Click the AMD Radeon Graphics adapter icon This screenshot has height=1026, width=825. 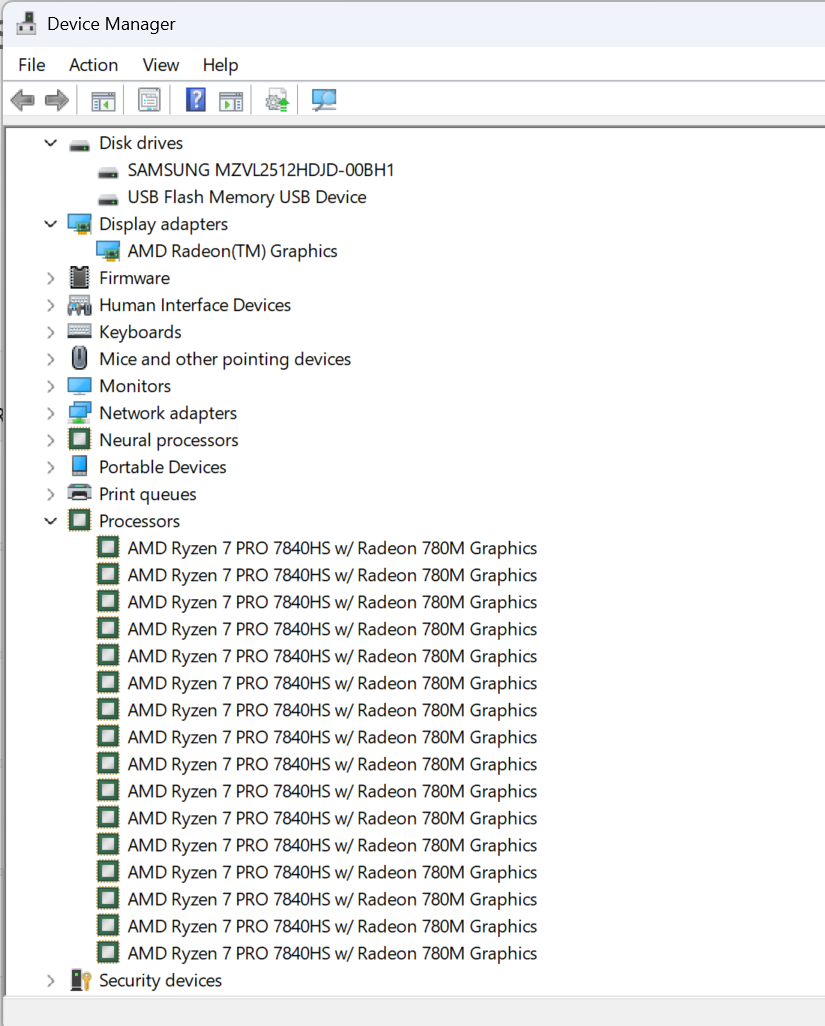(x=108, y=251)
